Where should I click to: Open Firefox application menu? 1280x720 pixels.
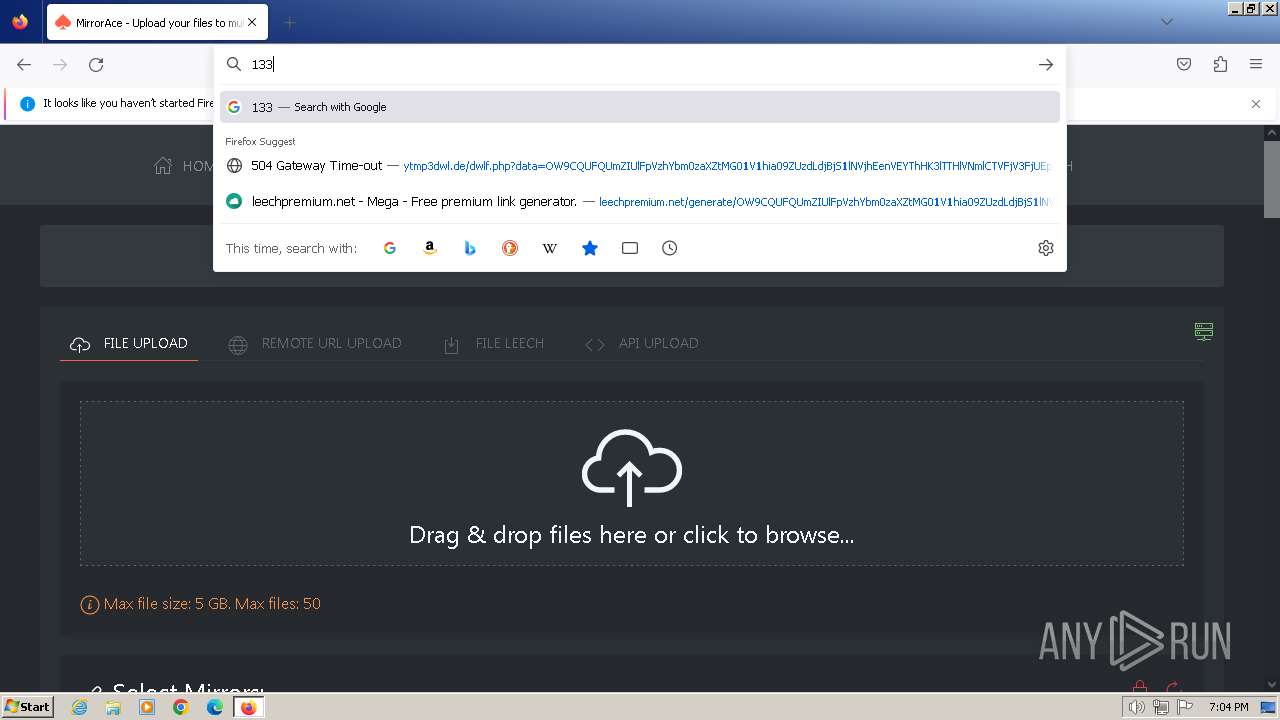[x=1256, y=64]
